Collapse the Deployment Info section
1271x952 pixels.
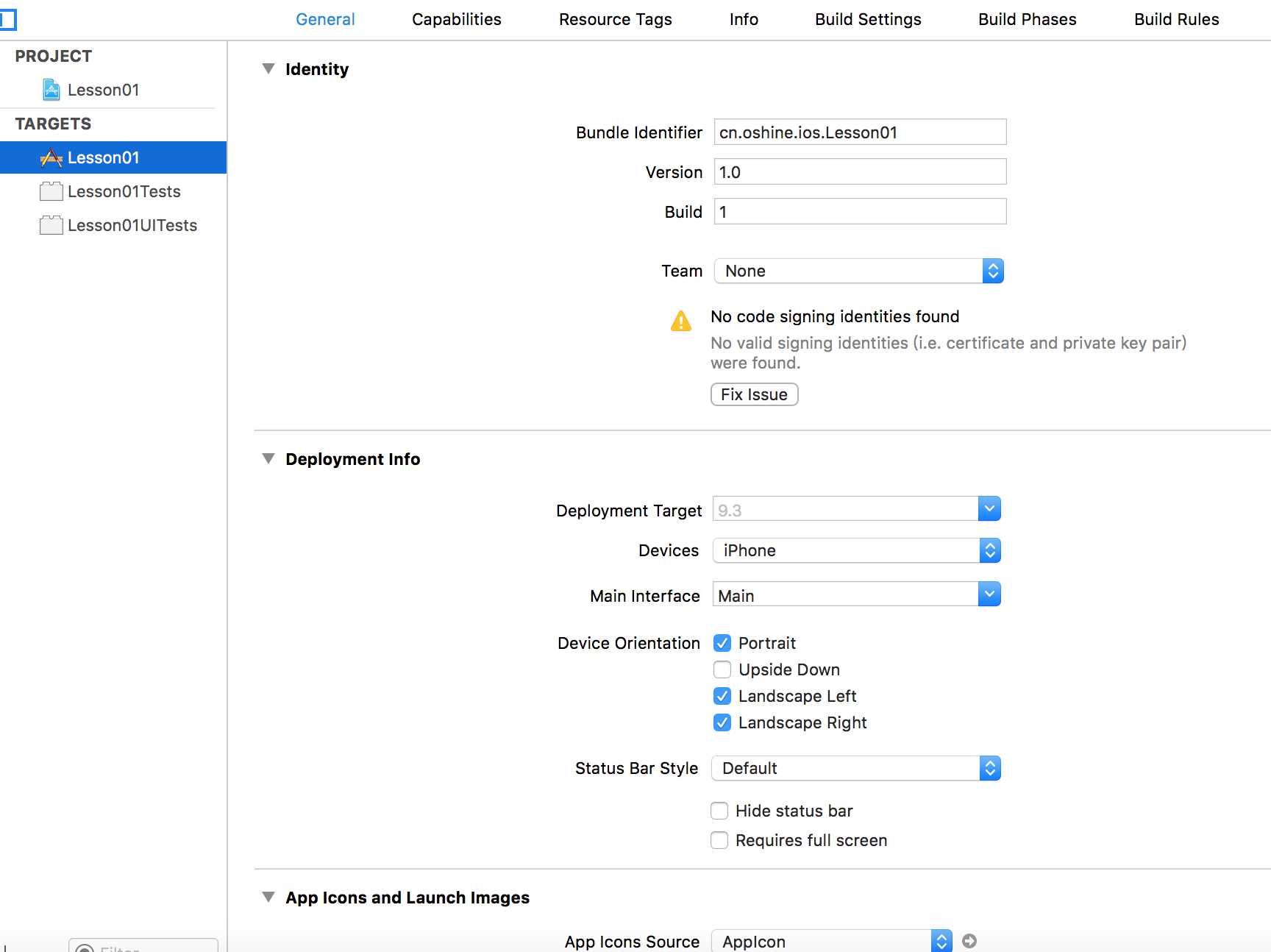[268, 459]
